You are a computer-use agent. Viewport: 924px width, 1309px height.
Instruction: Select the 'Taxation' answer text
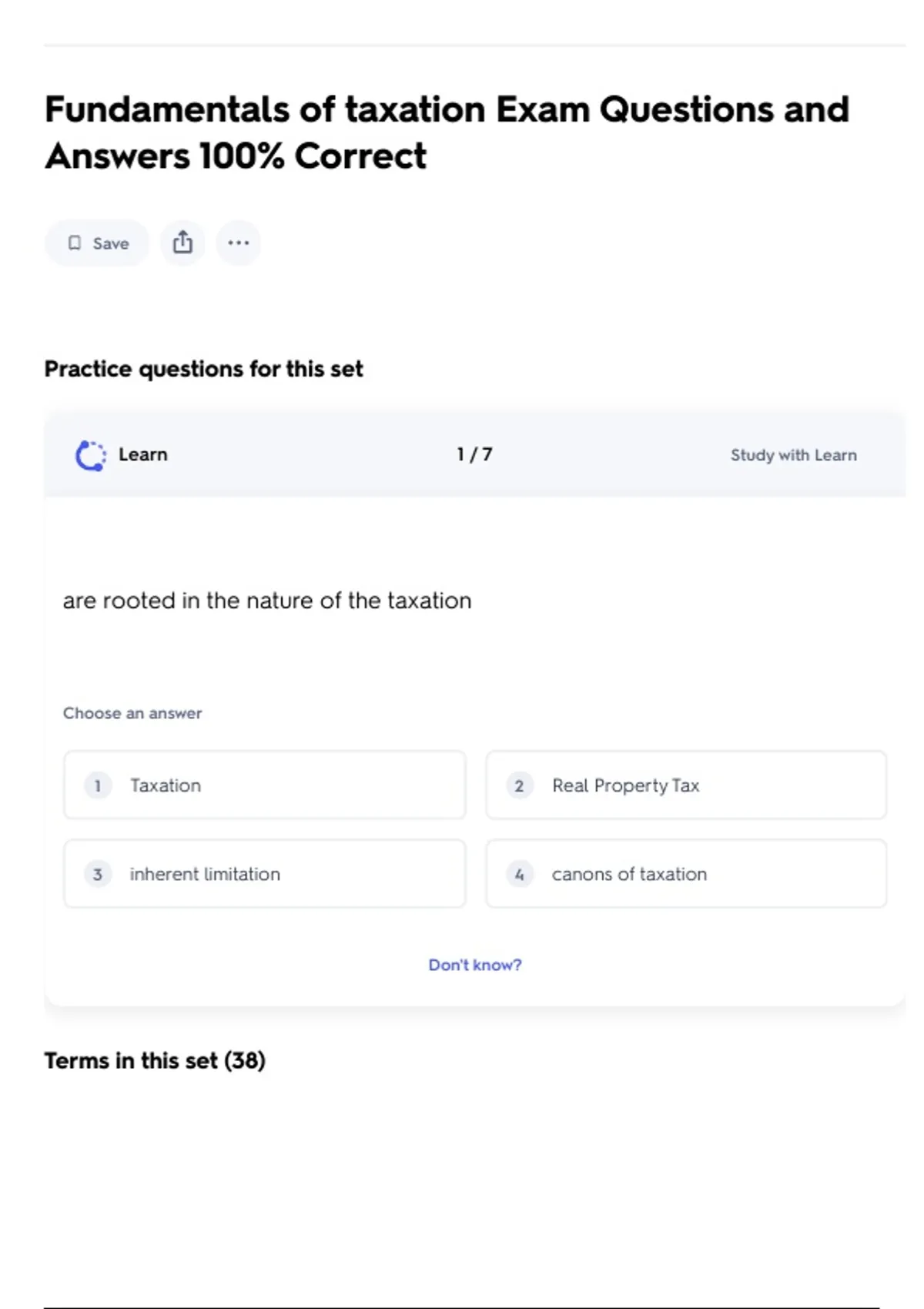click(166, 785)
